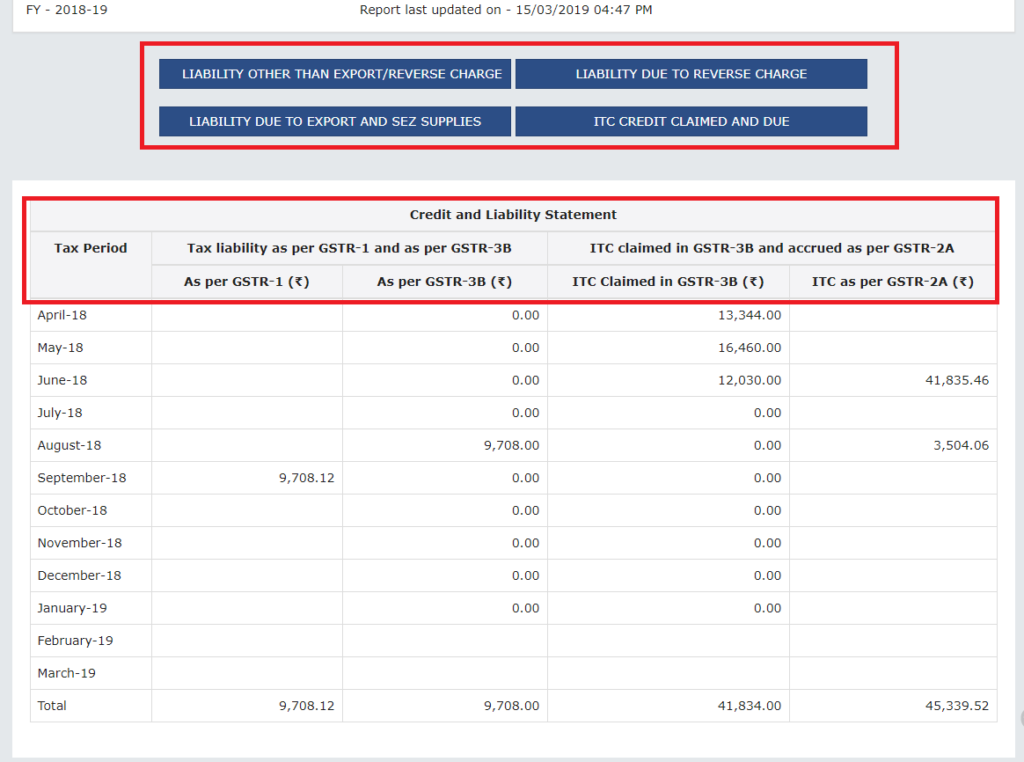Click the August-18 GSTR-2A value 3,504.06
Screen dimensions: 1024x762
961,445
